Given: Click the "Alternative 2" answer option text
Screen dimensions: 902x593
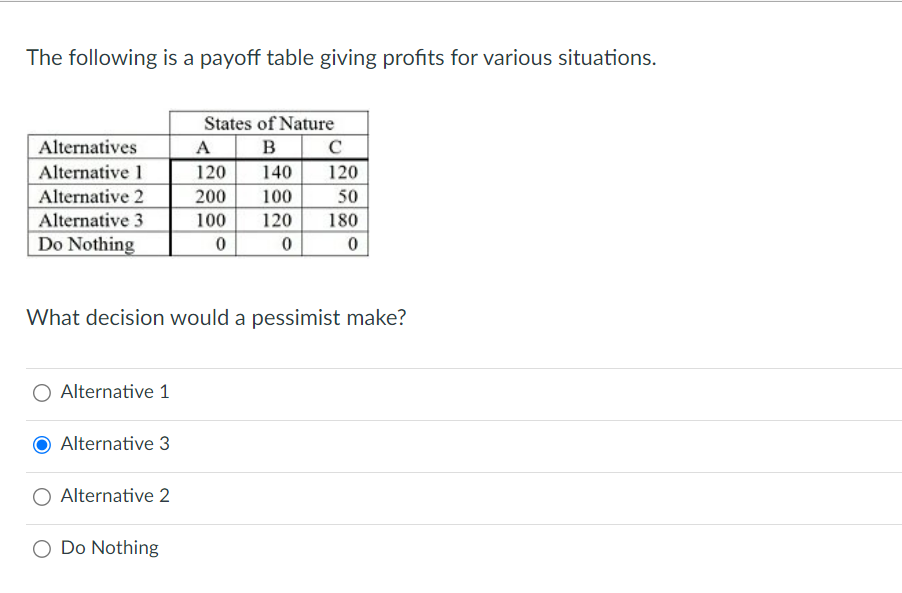Looking at the screenshot, I should [115, 495].
